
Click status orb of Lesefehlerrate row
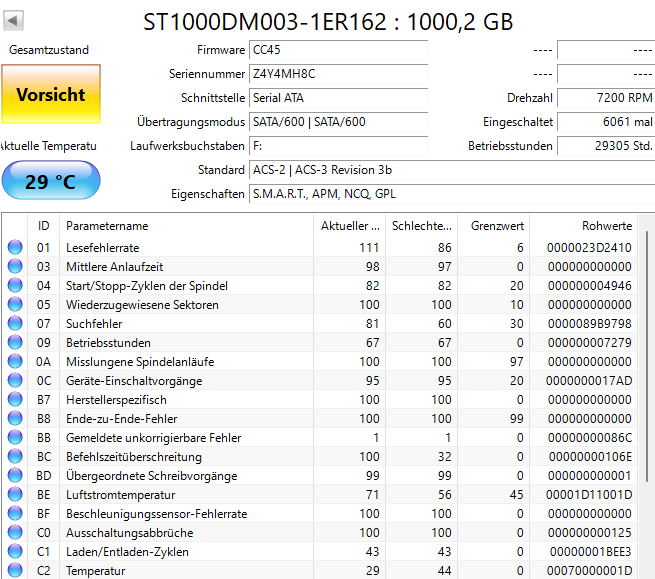coord(15,247)
